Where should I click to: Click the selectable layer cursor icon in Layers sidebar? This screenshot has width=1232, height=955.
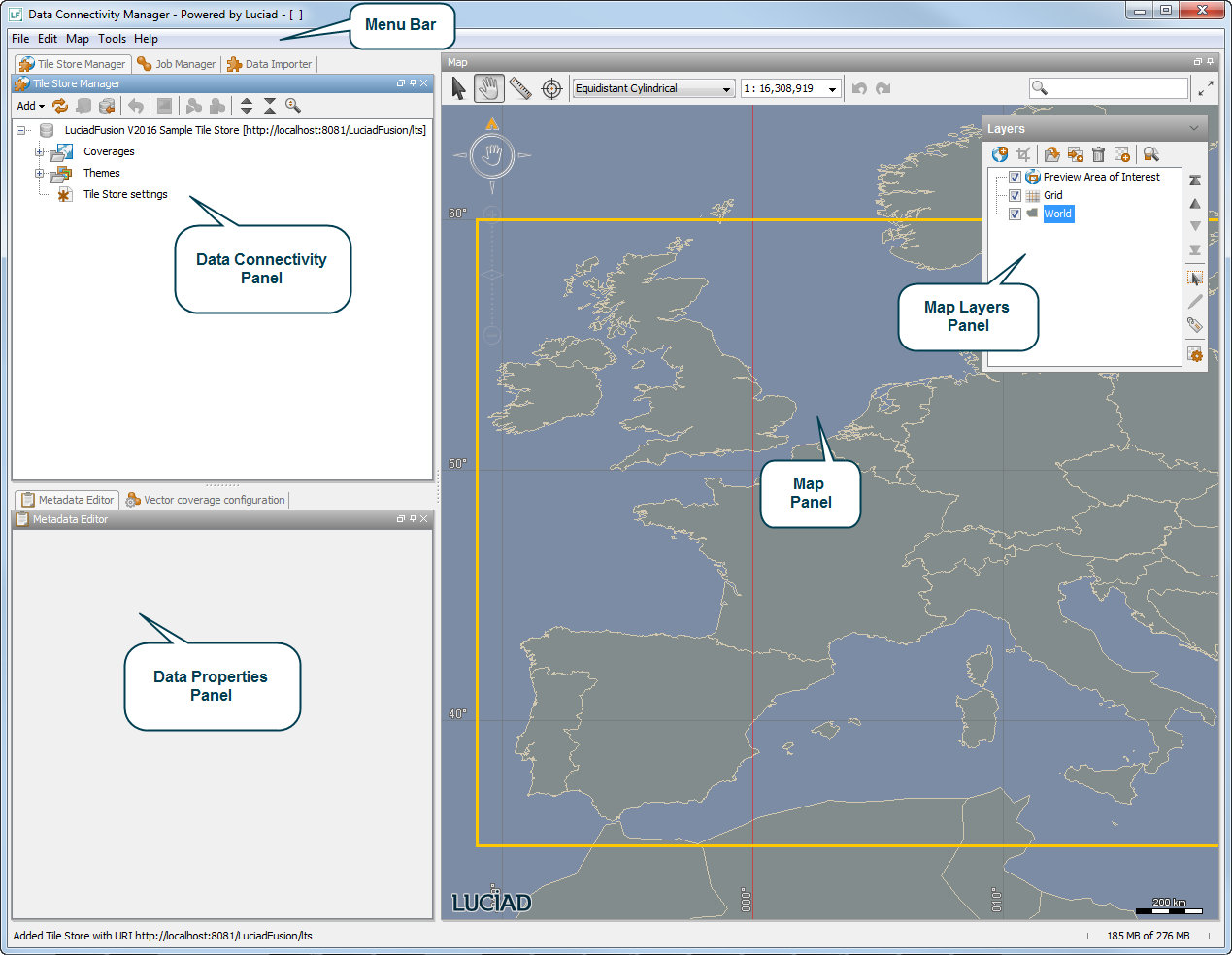click(1195, 279)
